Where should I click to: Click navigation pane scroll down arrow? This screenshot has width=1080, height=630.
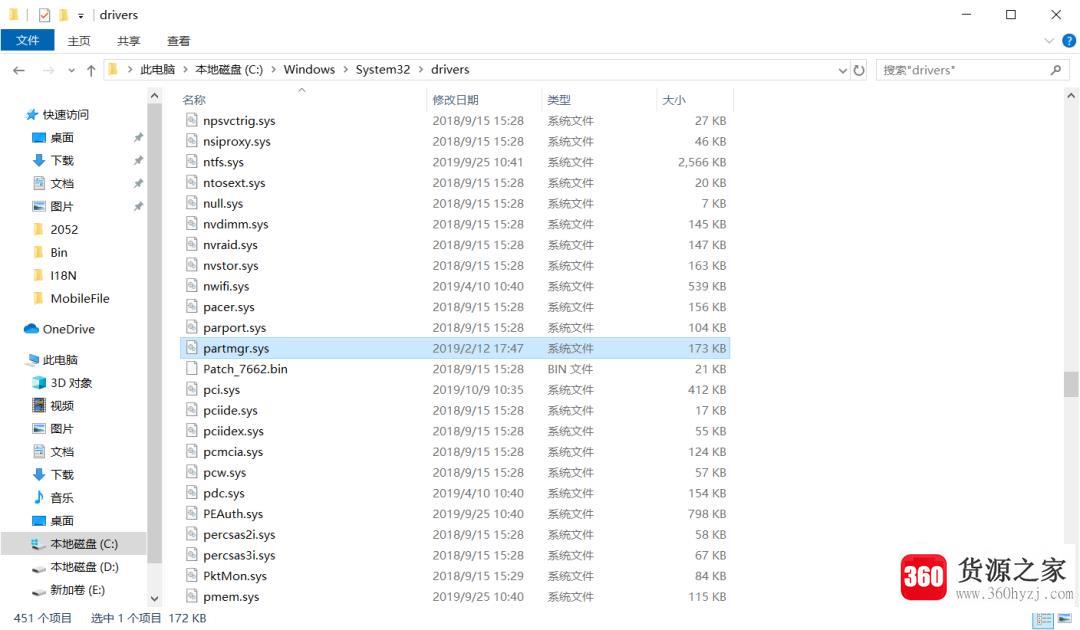154,598
